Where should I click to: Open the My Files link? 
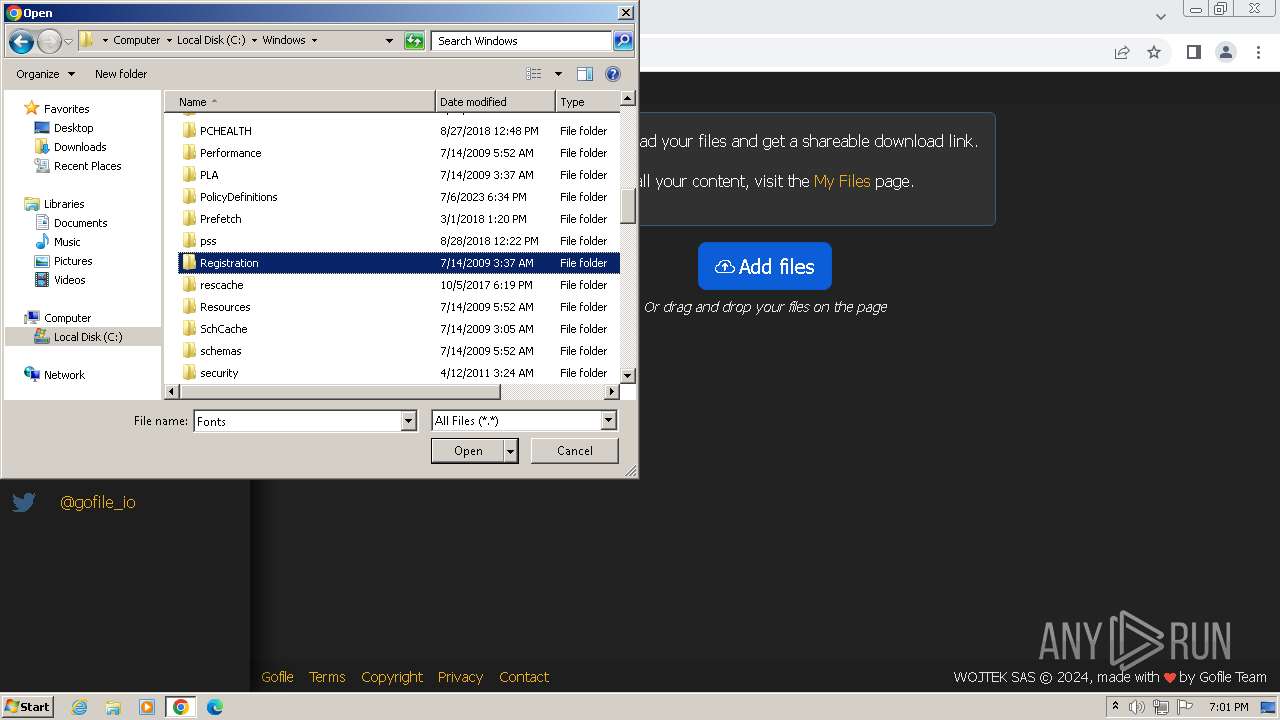click(x=842, y=181)
